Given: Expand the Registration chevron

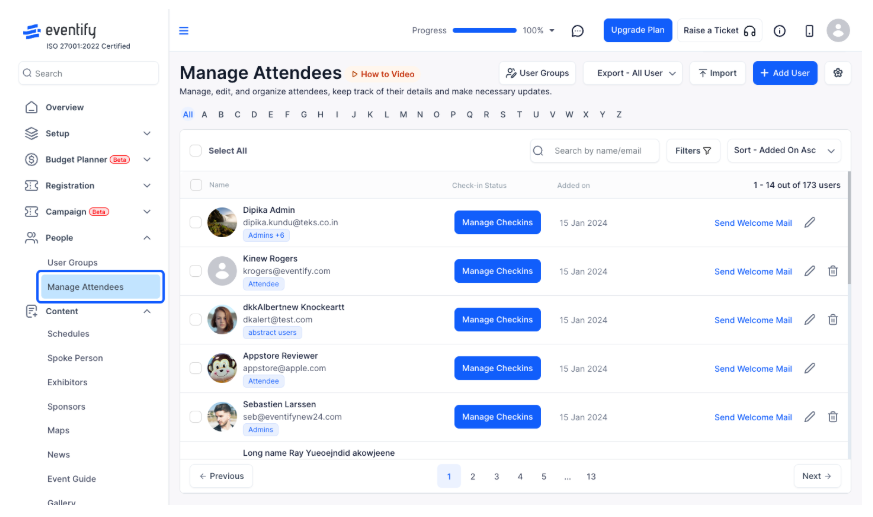Looking at the screenshot, I should pyautogui.click(x=147, y=185).
